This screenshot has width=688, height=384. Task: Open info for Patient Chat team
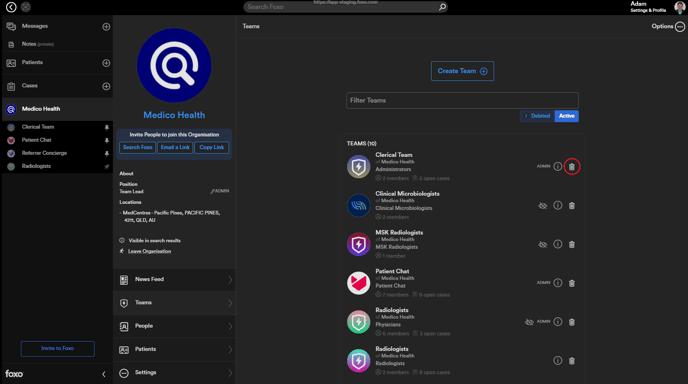click(x=558, y=283)
